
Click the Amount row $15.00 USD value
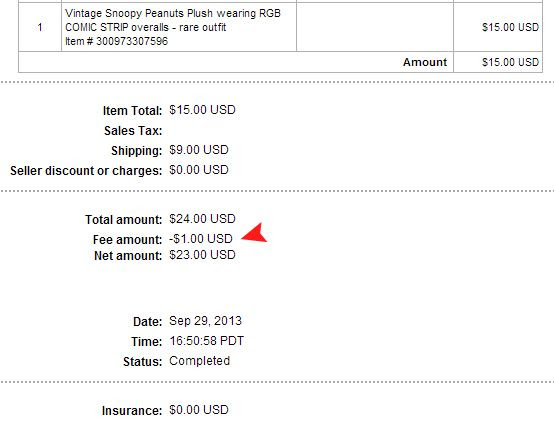tap(510, 62)
